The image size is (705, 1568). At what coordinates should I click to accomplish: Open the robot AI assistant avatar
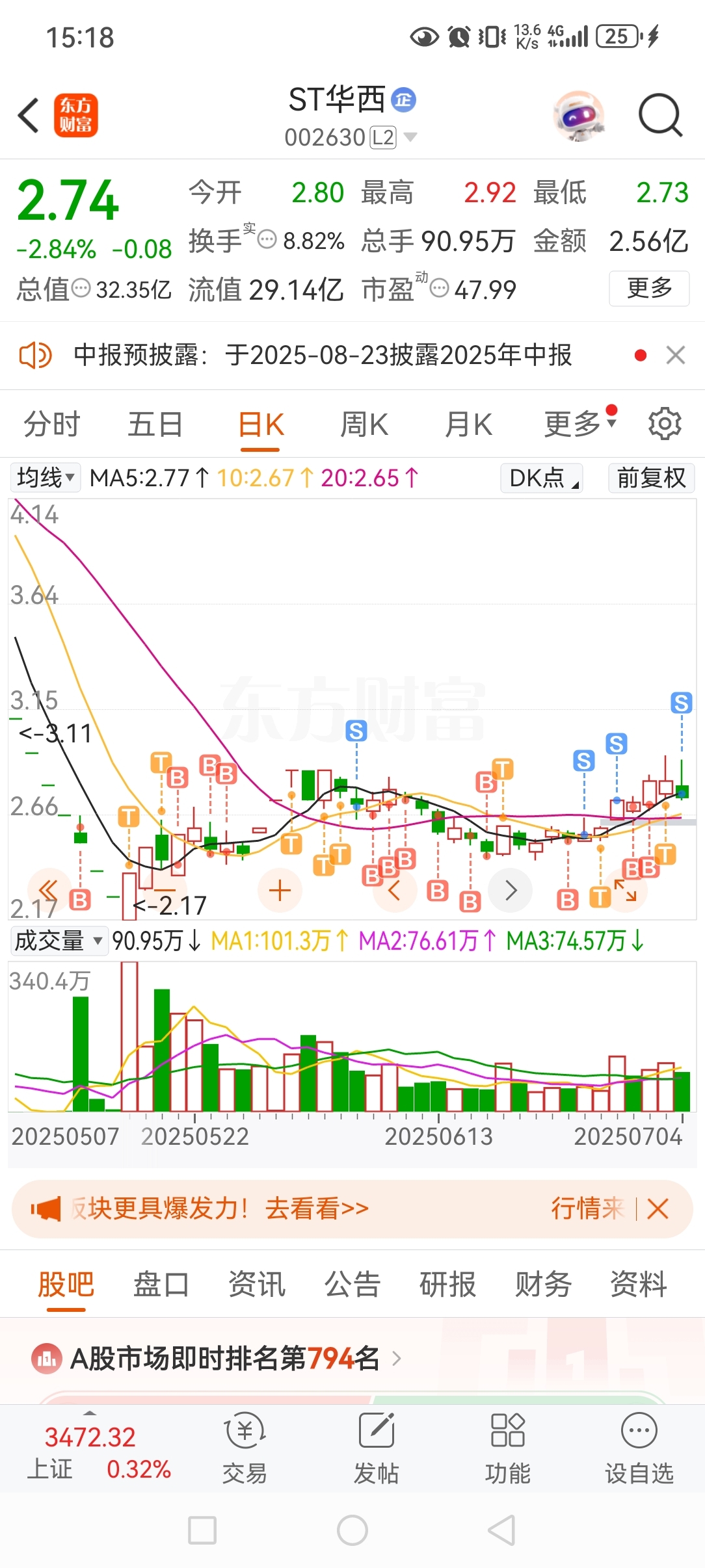pos(579,116)
